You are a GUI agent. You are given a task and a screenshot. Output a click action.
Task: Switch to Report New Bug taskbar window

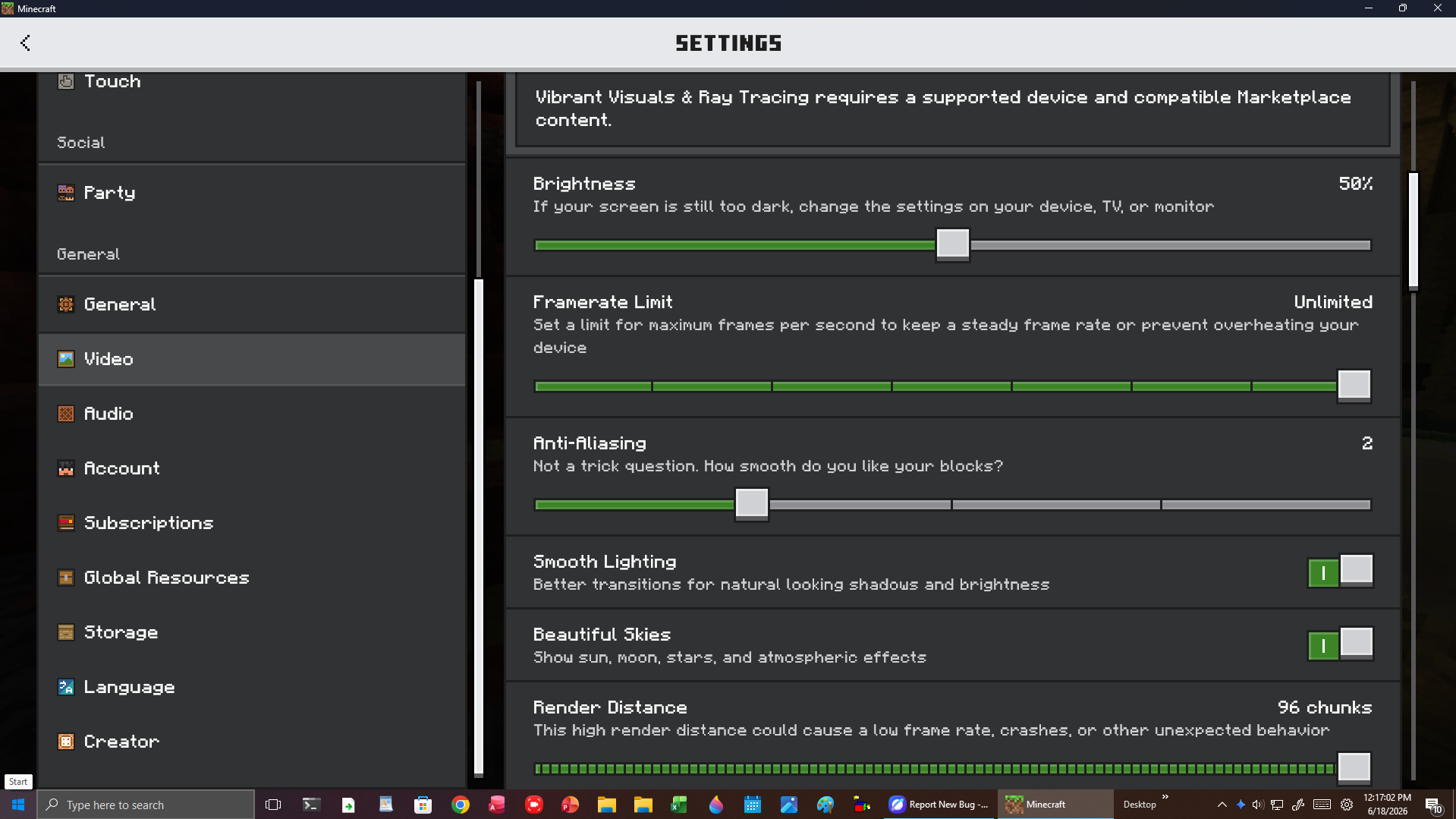(x=940, y=805)
